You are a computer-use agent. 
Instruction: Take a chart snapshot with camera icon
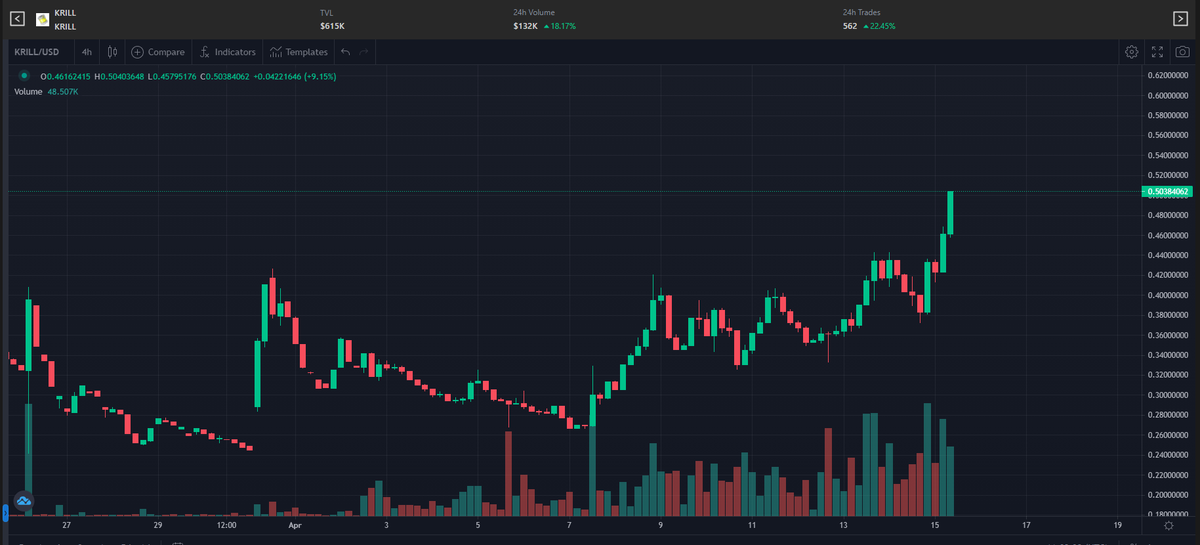pyautogui.click(x=1182, y=52)
